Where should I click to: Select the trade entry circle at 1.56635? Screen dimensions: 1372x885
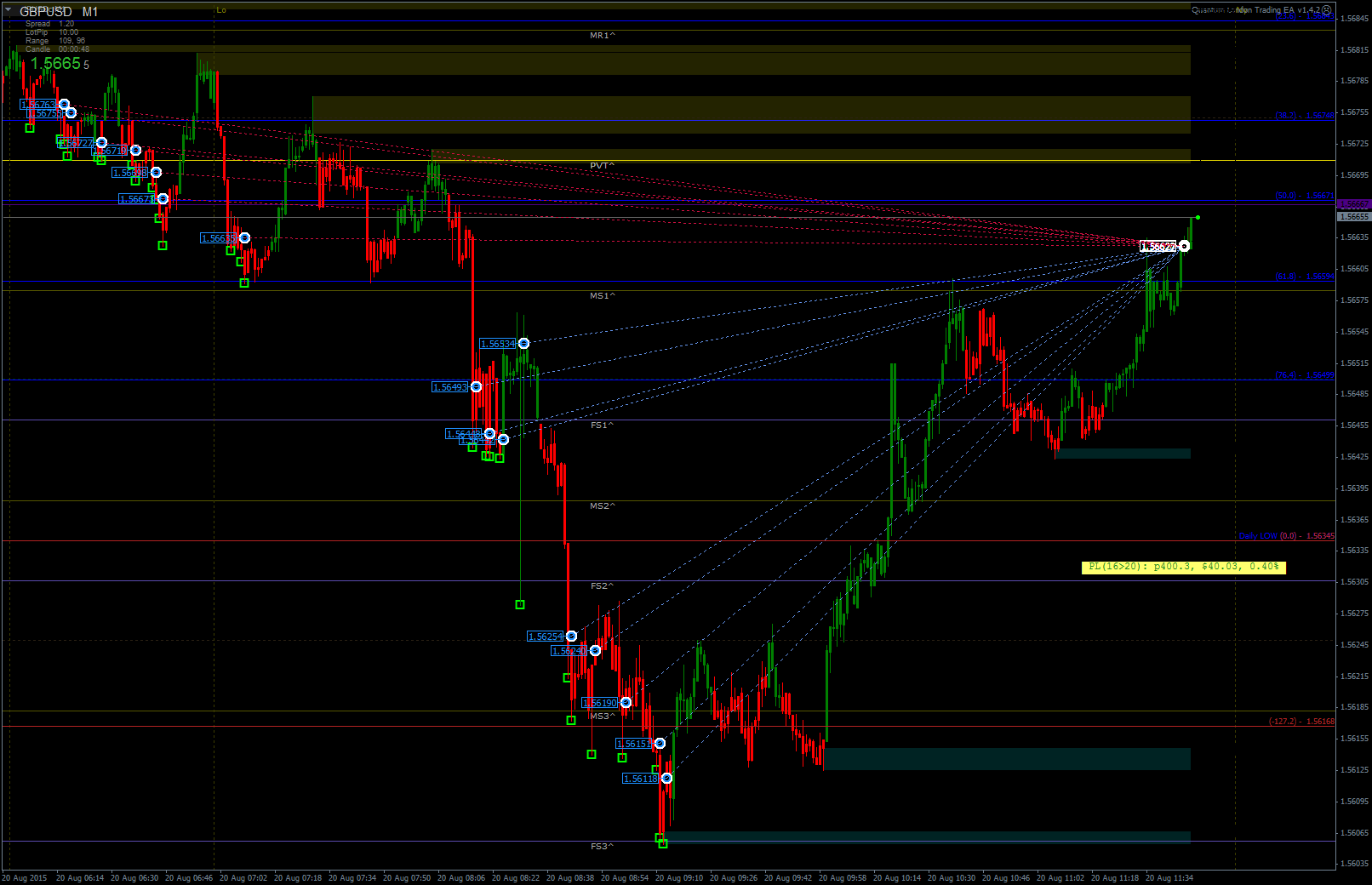click(x=244, y=238)
